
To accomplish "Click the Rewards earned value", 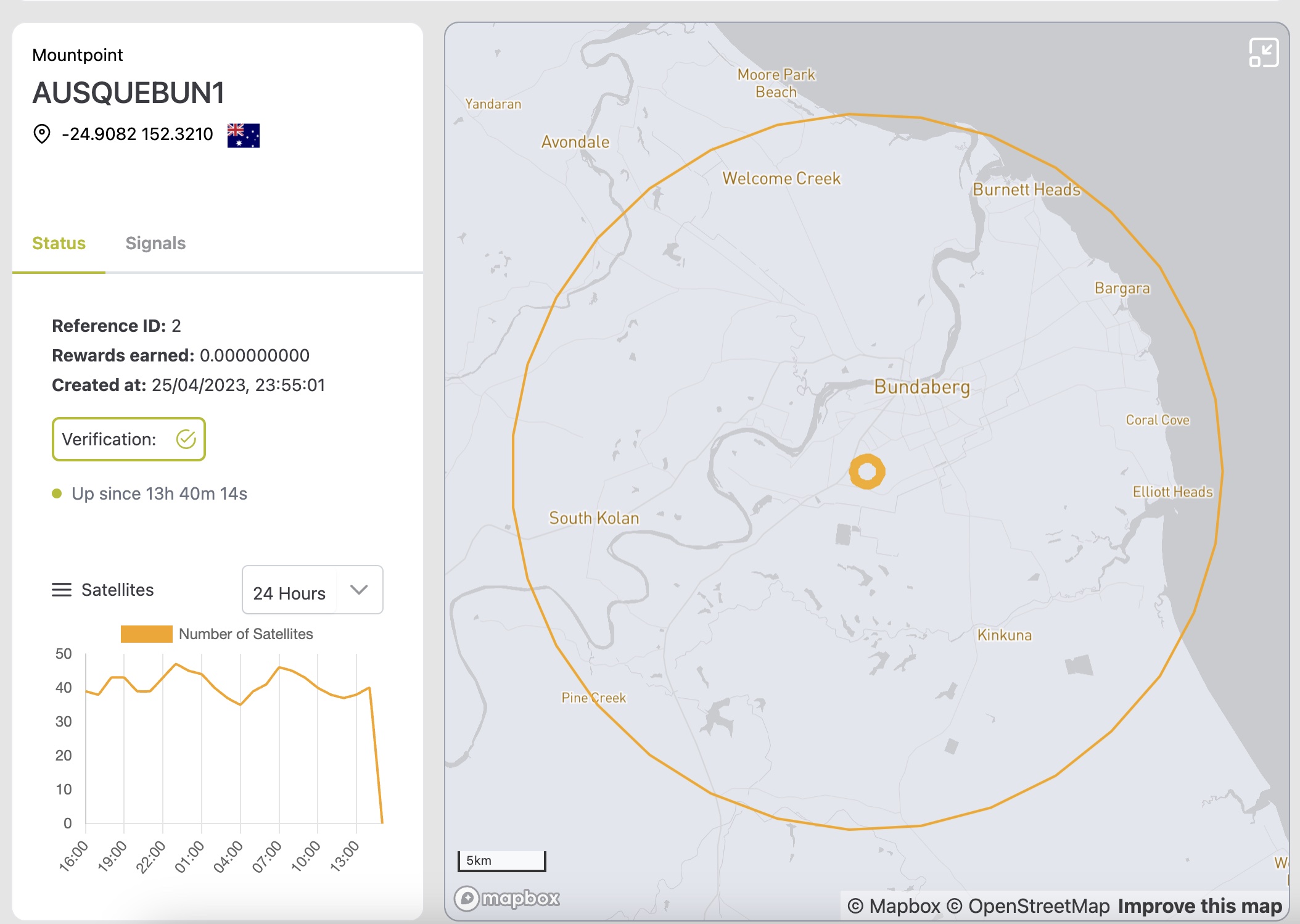I will 255,355.
